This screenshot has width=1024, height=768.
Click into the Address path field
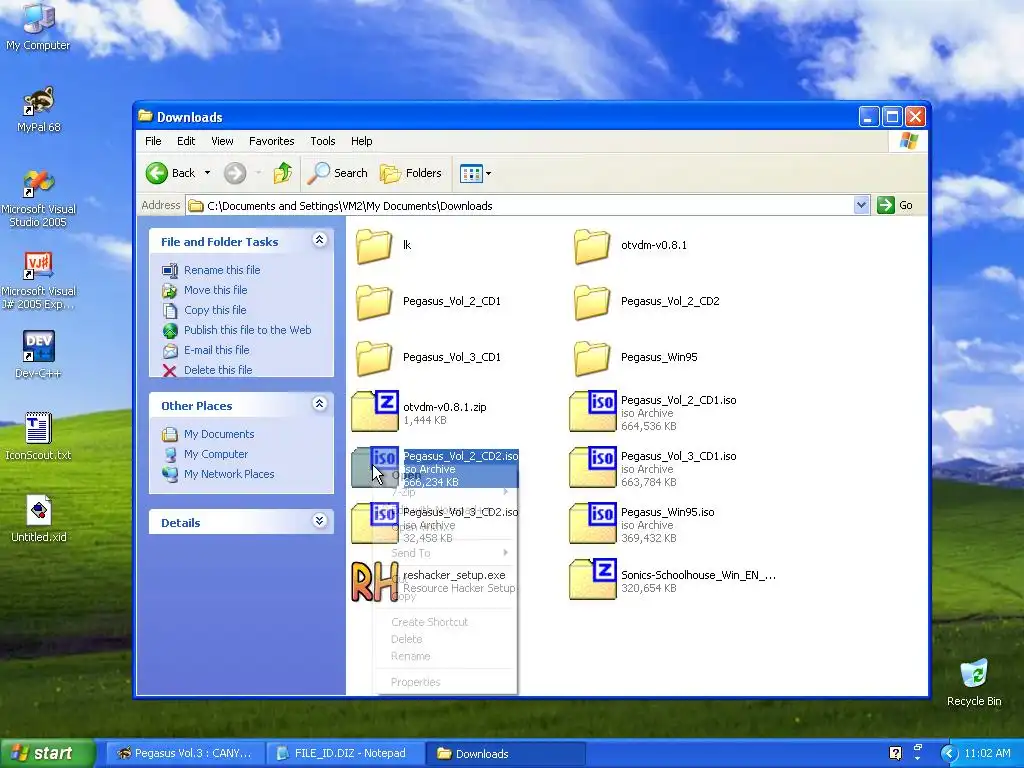pyautogui.click(x=520, y=206)
